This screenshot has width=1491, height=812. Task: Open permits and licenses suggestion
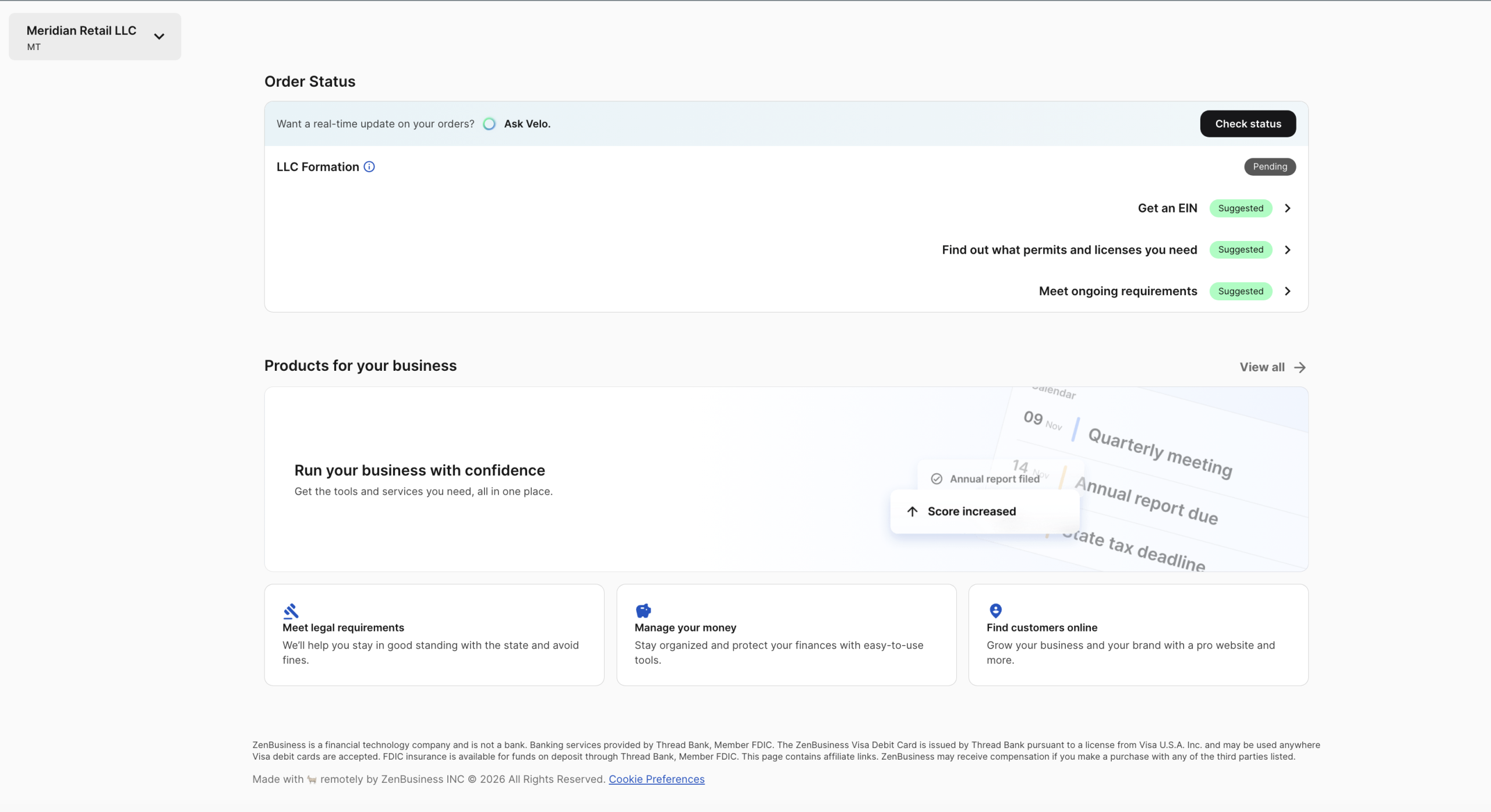pyautogui.click(x=1069, y=250)
